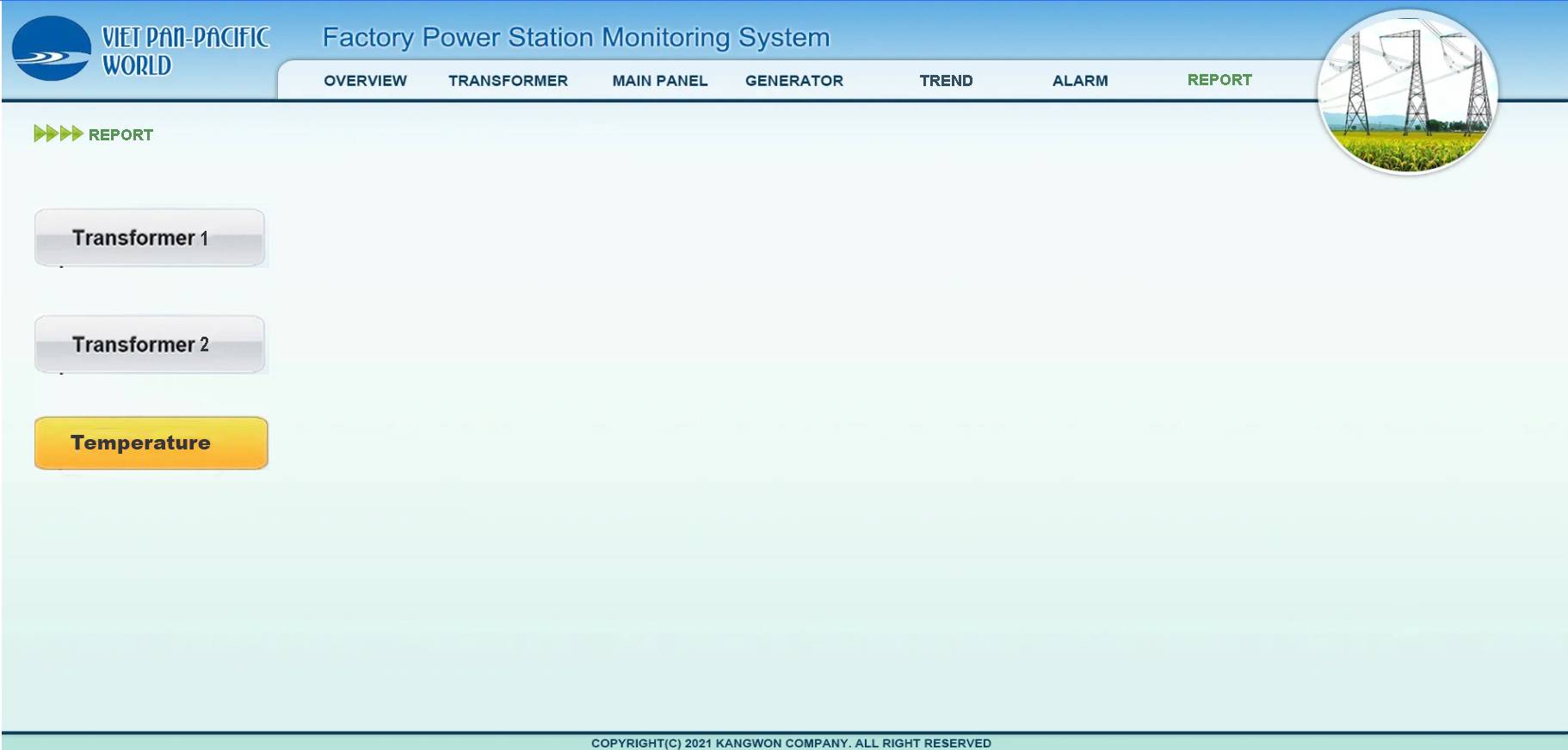Click the Factory Power Station Monitoring System title
This screenshot has width=1568, height=750.
575,38
